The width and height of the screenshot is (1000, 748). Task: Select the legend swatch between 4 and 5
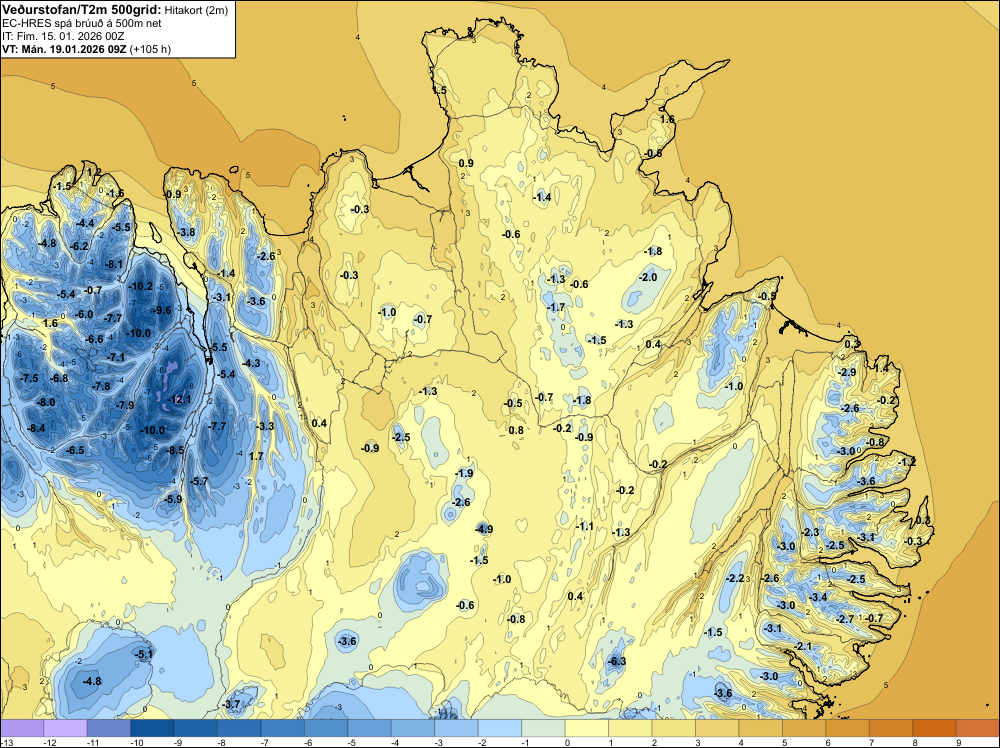point(760,728)
